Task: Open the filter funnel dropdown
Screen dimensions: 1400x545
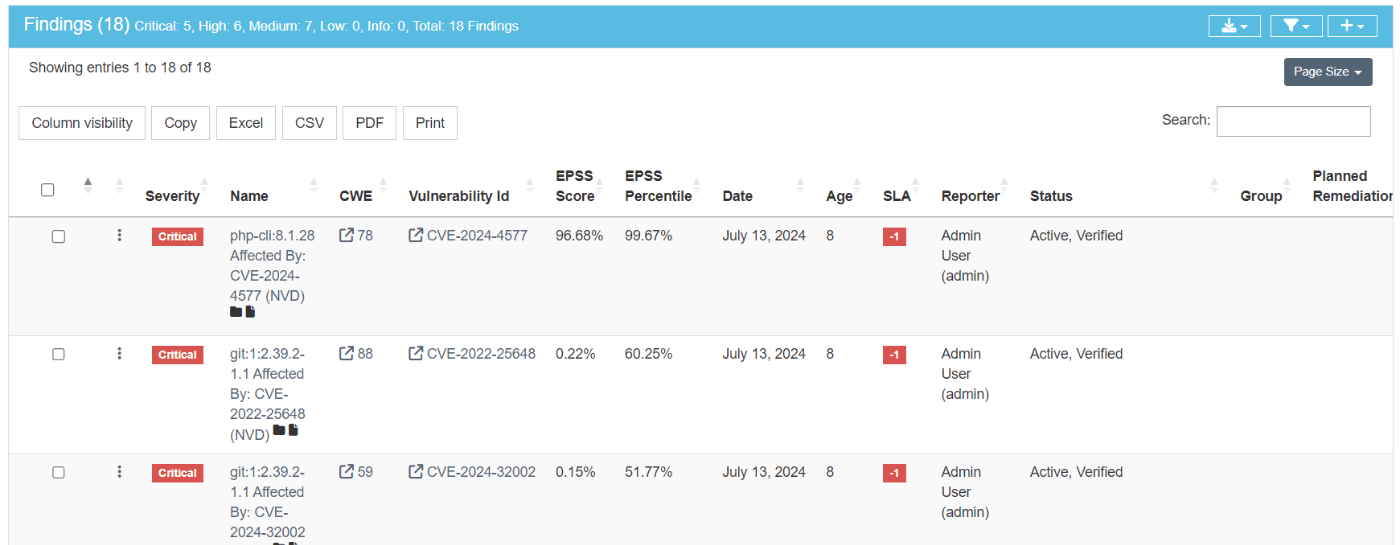Action: point(1296,26)
